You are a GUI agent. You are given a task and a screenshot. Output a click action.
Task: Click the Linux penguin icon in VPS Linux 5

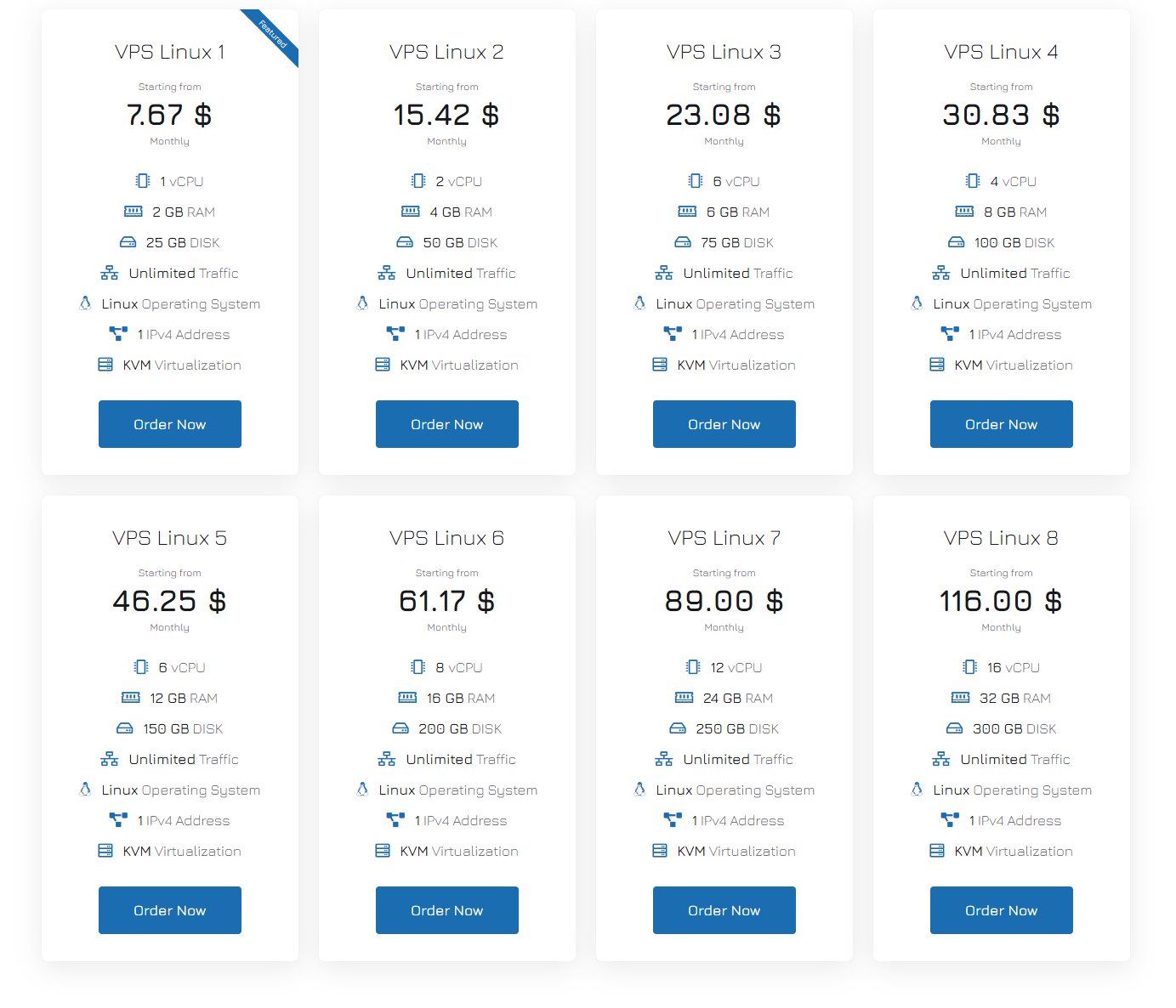(85, 790)
